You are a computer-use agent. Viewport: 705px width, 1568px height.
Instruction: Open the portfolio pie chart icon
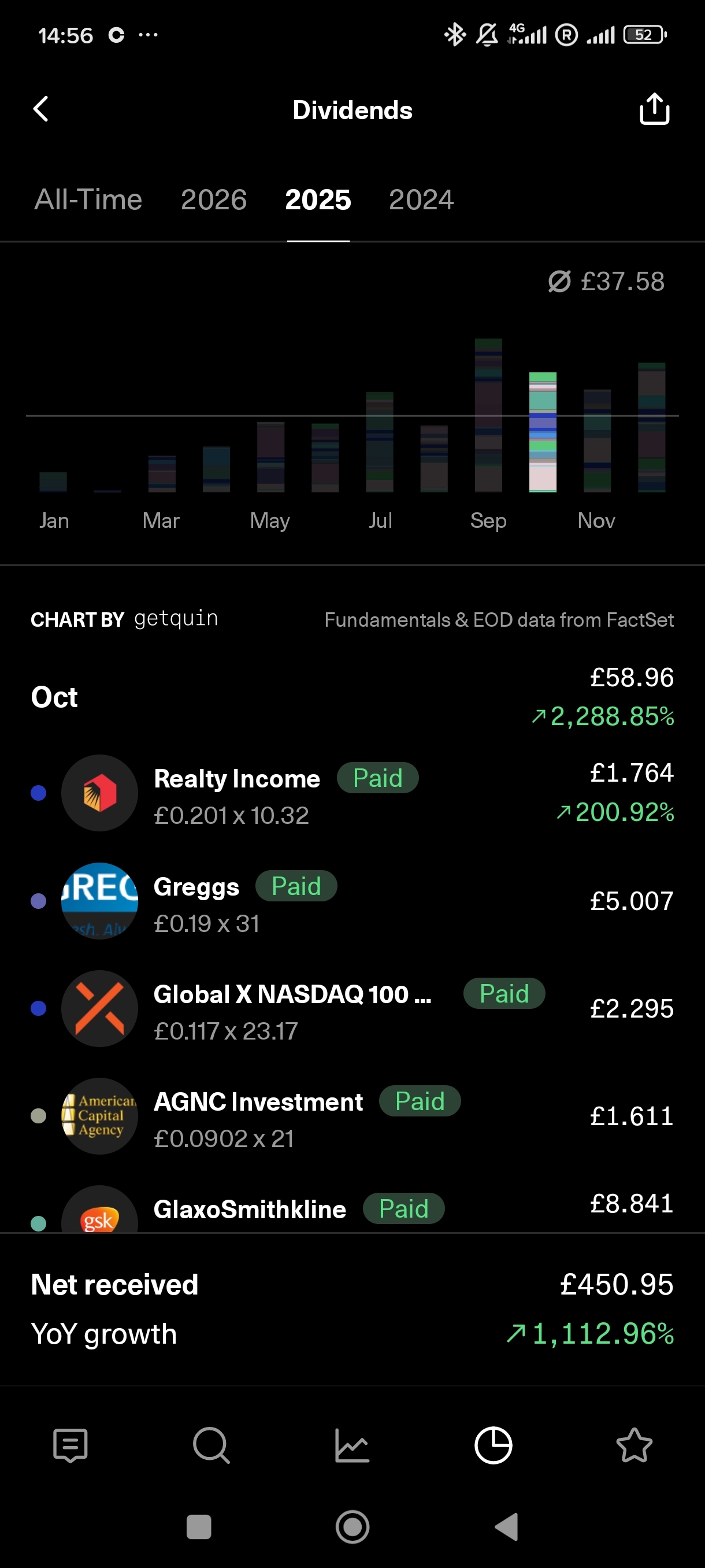(493, 1444)
